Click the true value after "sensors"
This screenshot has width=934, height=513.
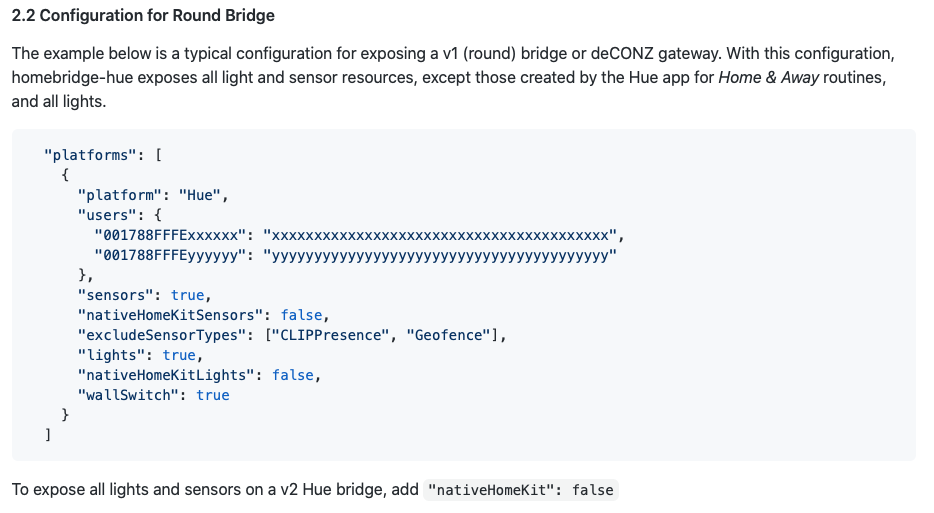click(x=187, y=295)
